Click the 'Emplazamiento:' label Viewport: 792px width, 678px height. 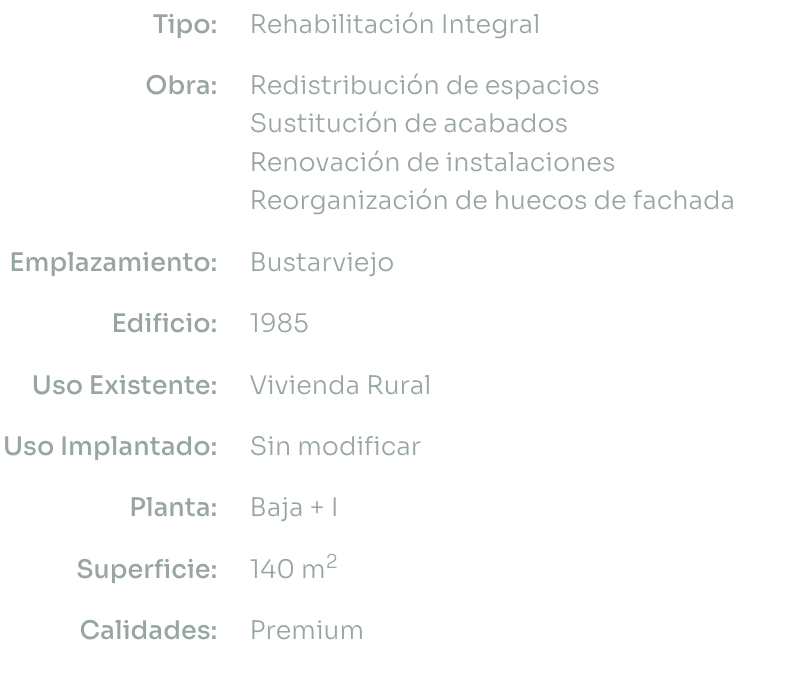coord(113,263)
